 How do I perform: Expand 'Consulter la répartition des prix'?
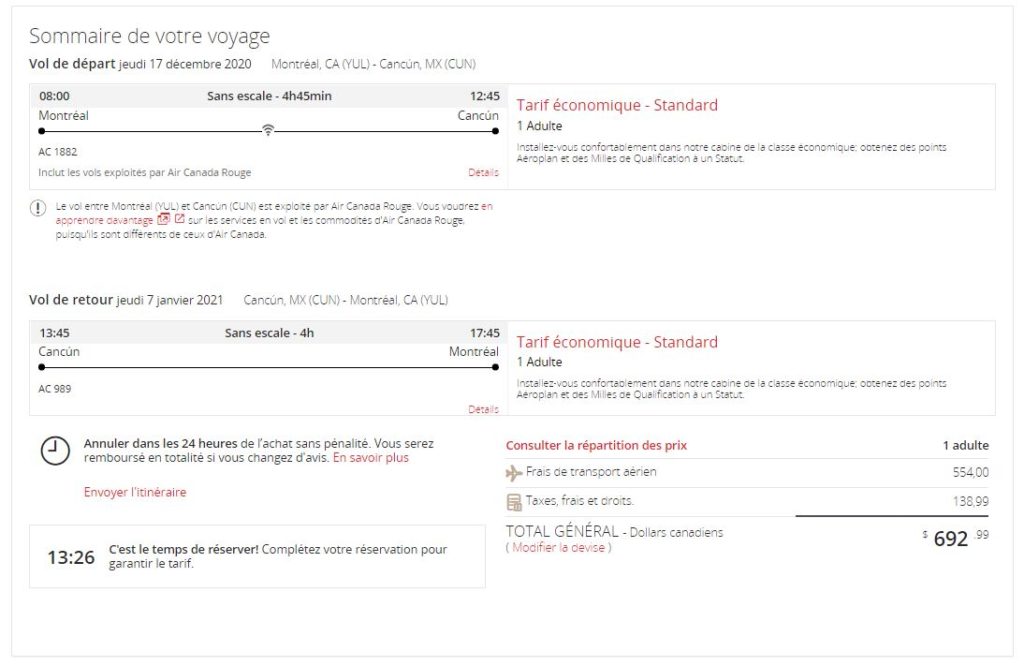pyautogui.click(x=596, y=445)
